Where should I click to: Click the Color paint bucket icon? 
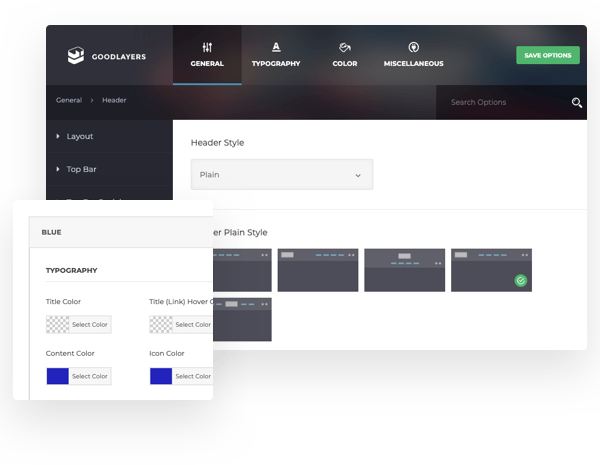[344, 47]
